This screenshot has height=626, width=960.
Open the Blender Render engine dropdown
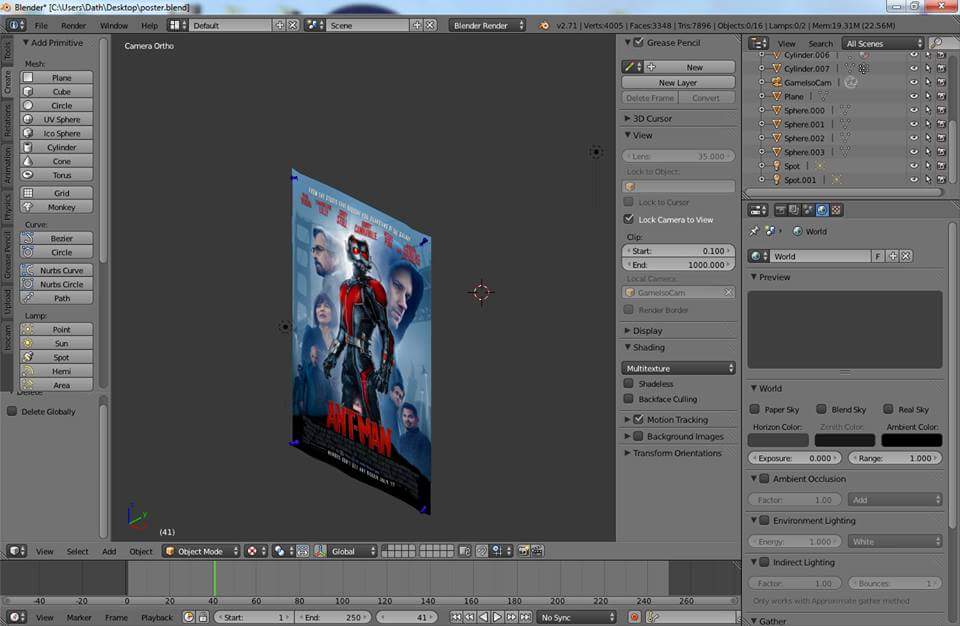487,26
